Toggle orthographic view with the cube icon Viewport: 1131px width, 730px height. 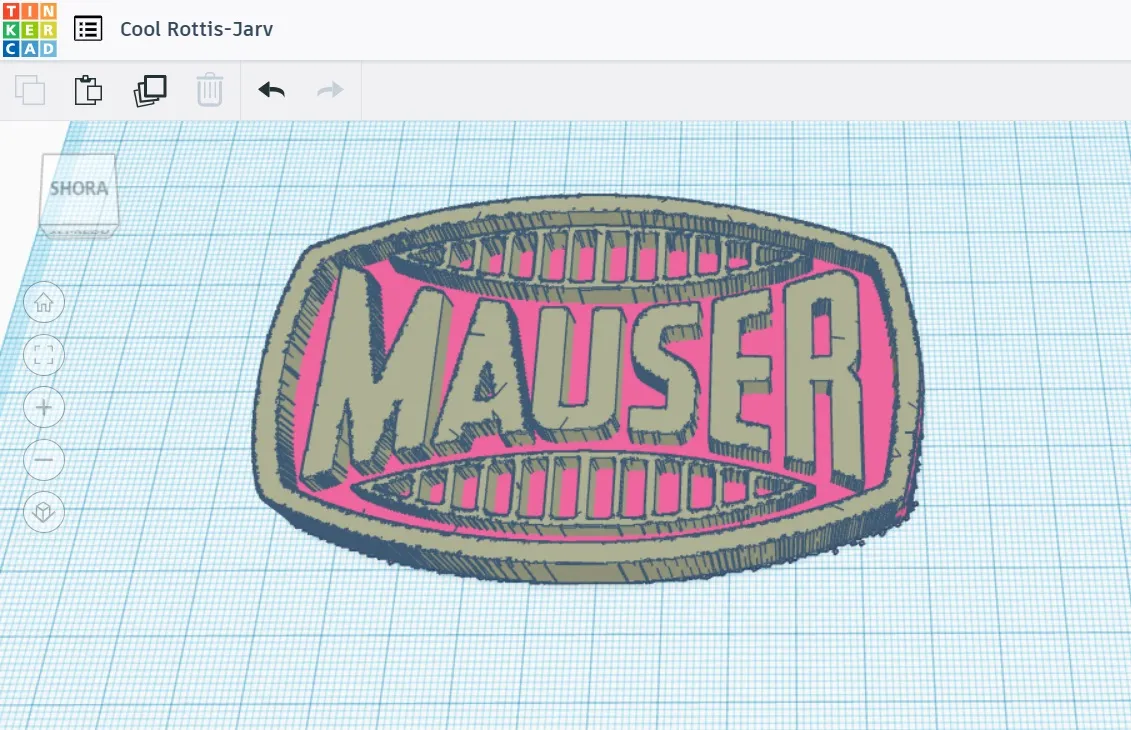(x=43, y=512)
